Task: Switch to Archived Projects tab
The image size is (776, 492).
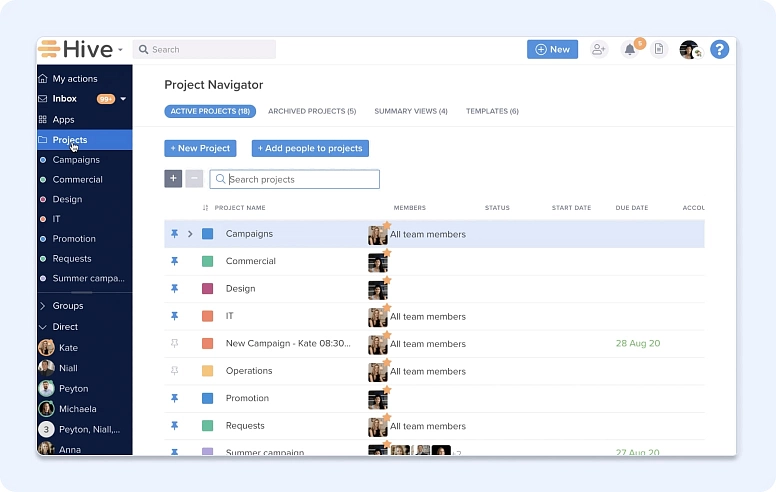Action: tap(311, 111)
